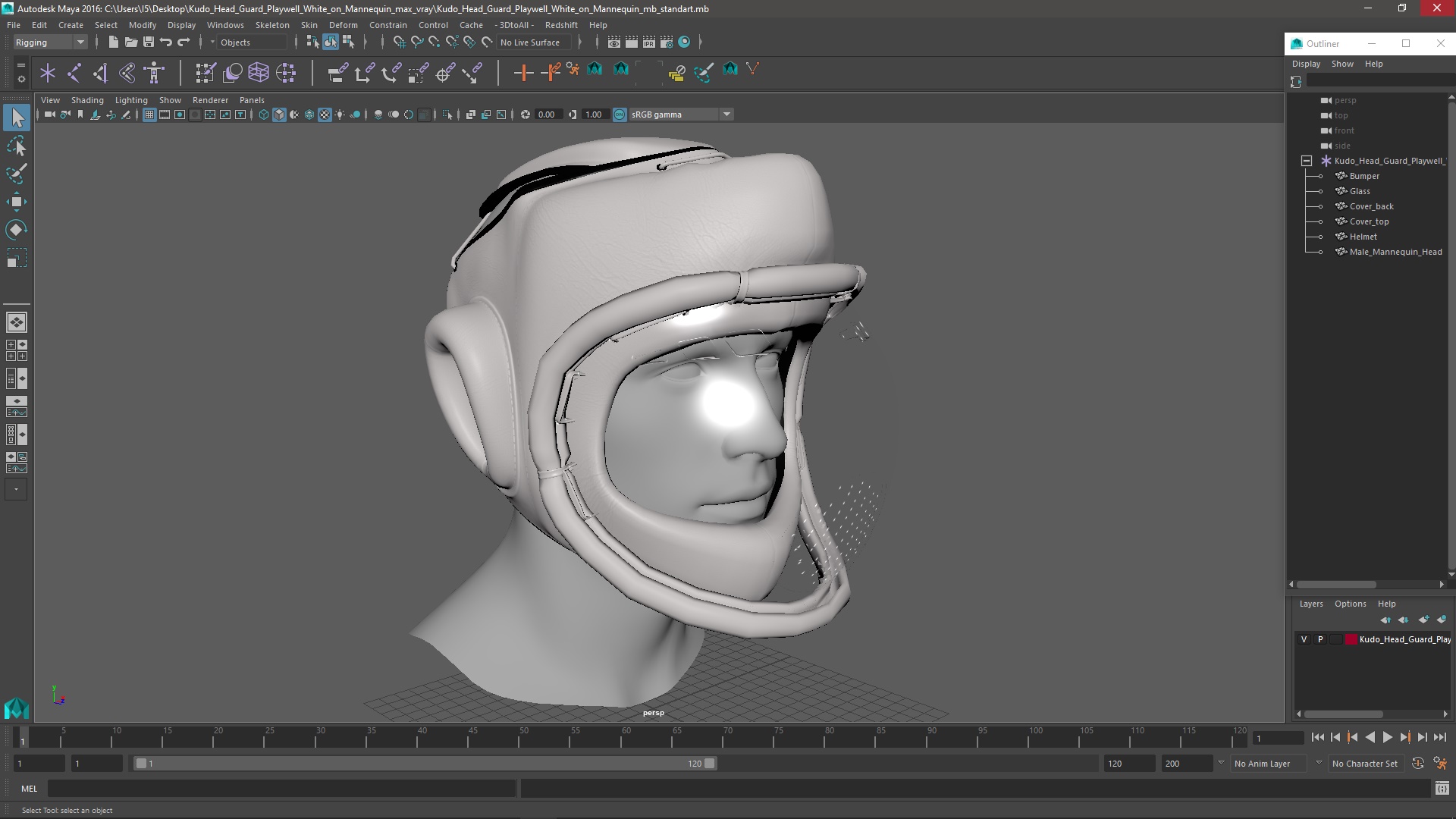This screenshot has width=1456, height=819.
Task: Toggle textured display in viewport toolbar
Action: [x=325, y=115]
